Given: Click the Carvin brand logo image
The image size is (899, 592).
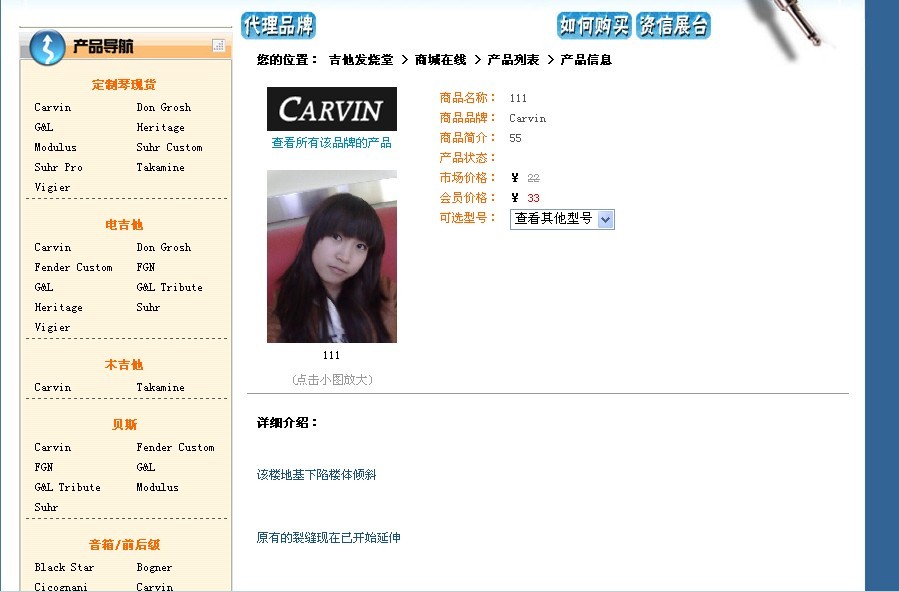Looking at the screenshot, I should pos(331,109).
